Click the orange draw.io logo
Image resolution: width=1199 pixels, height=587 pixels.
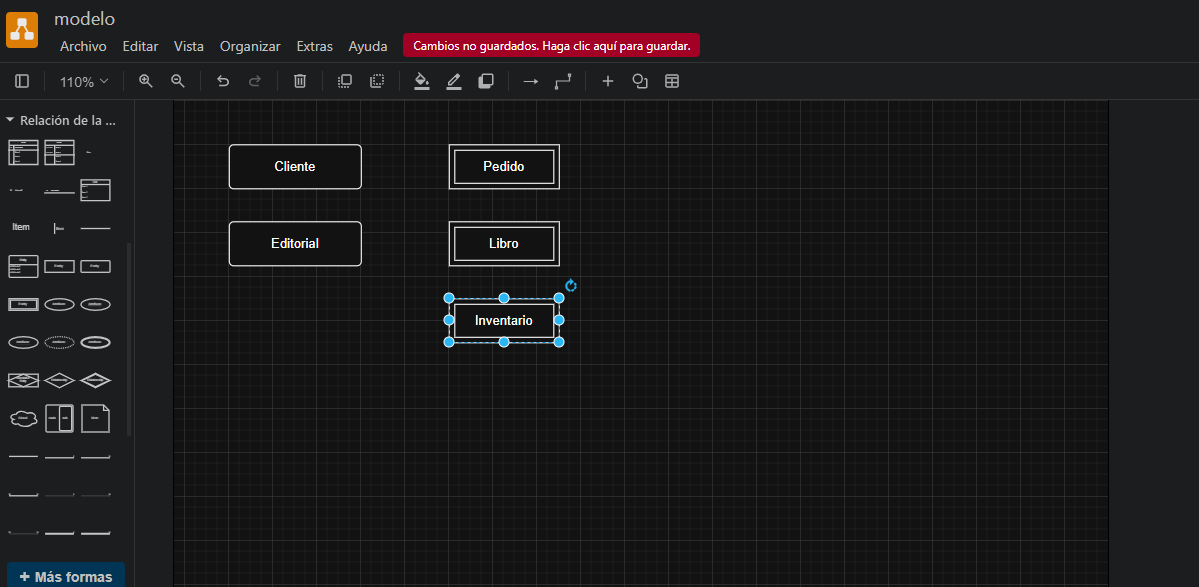(x=22, y=30)
